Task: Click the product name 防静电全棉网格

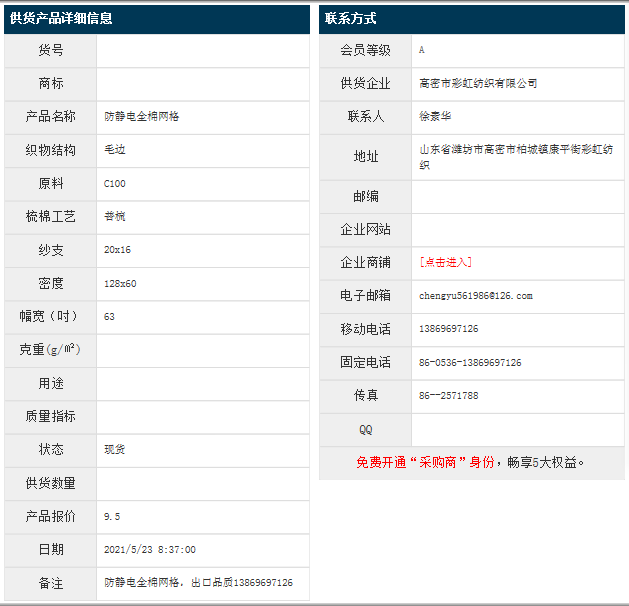Action: tap(141, 116)
